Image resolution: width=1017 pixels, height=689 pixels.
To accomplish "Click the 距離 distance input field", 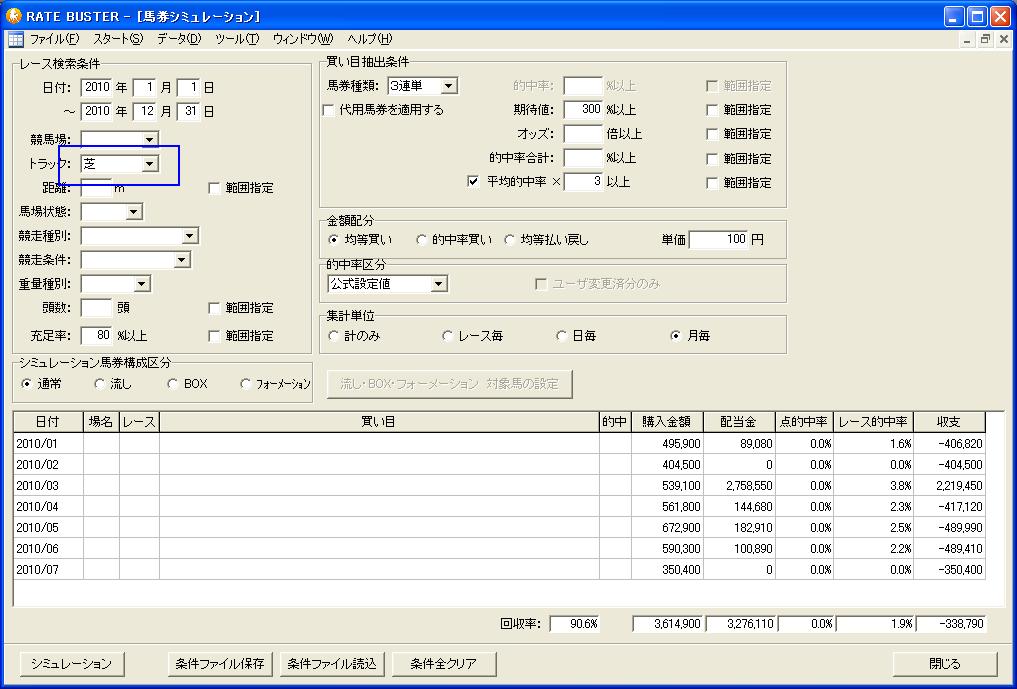I will point(96,187).
